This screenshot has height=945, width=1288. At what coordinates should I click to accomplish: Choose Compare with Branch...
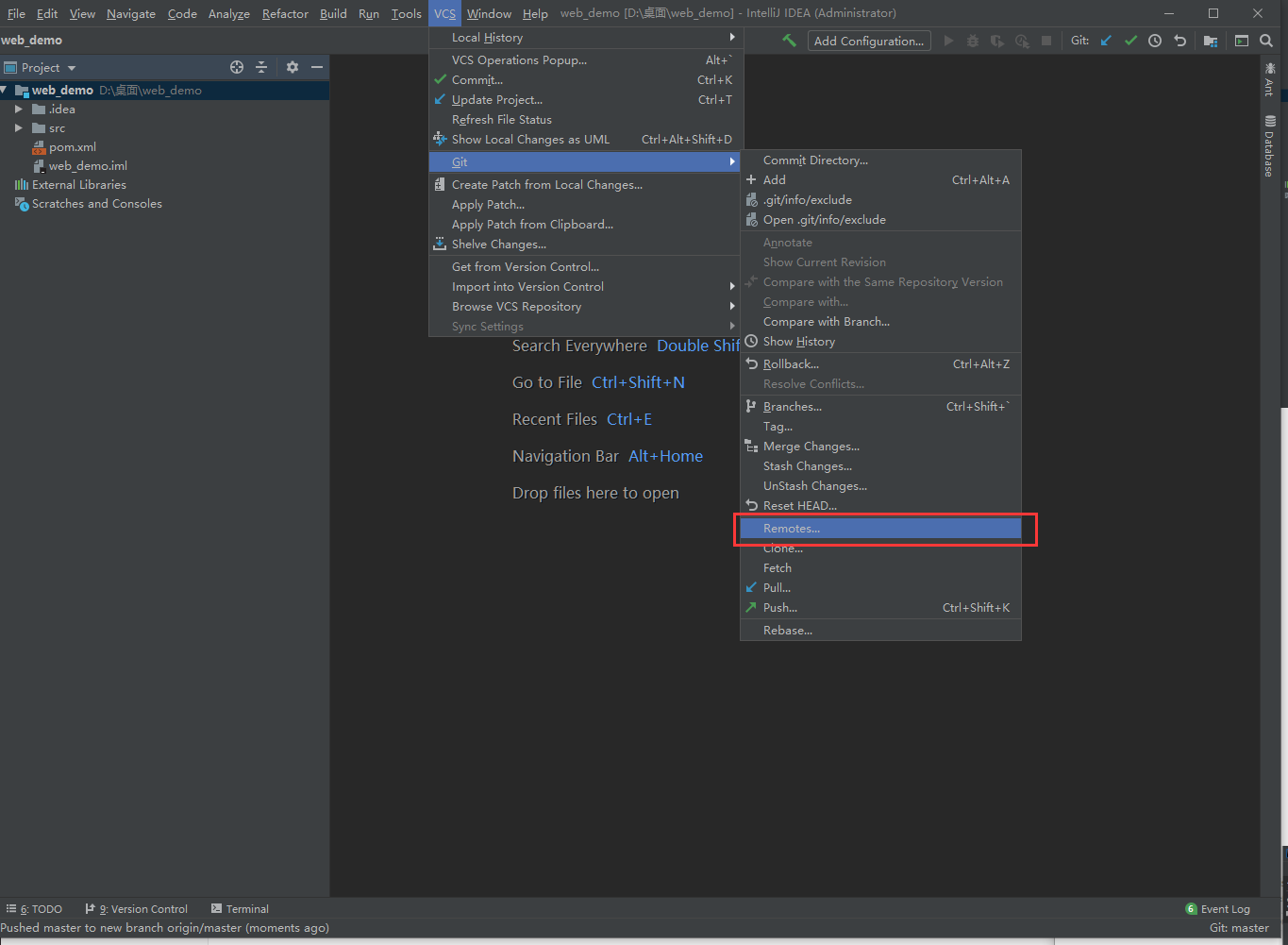tap(880, 322)
